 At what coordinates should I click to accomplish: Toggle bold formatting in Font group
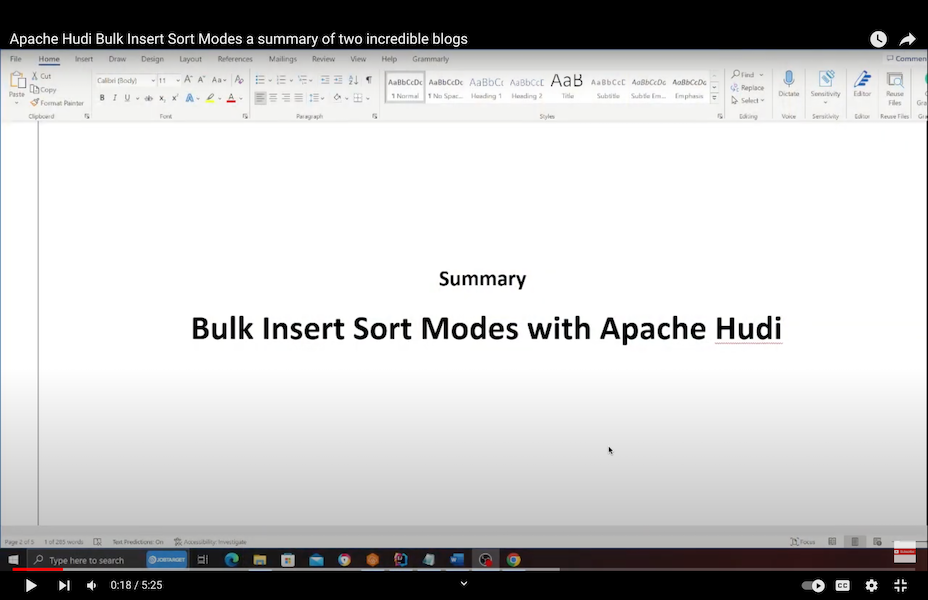(x=102, y=98)
